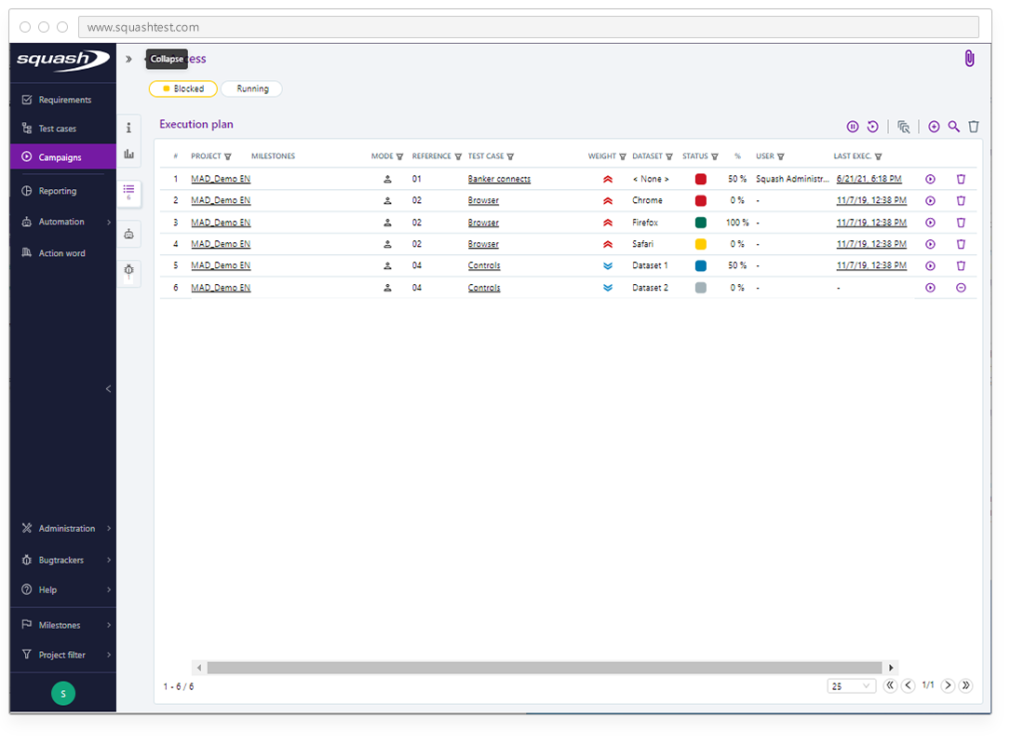
Task: Run the Banker connects test row
Action: (x=930, y=179)
